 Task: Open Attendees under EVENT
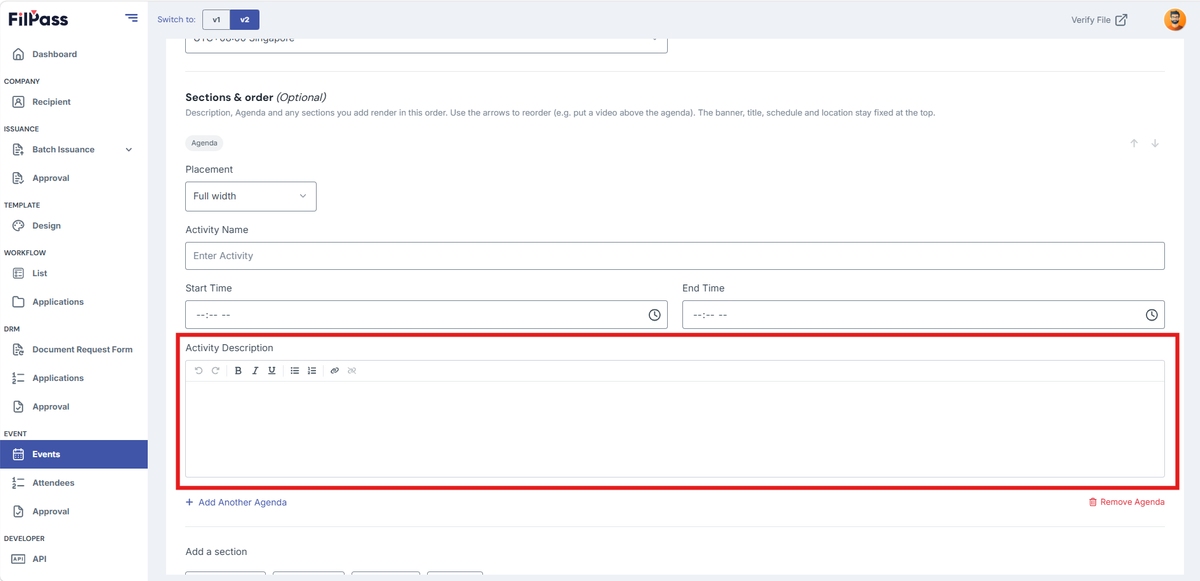tap(74, 483)
